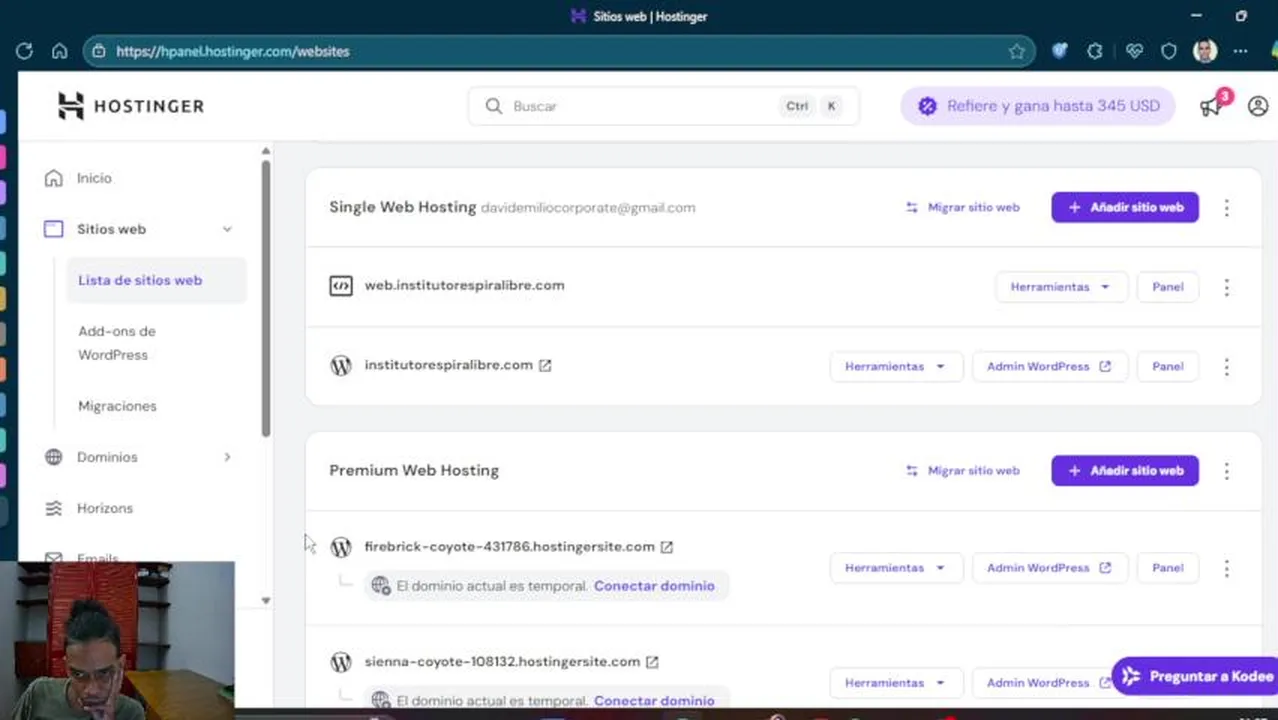Open Dominios in sidebar
The width and height of the screenshot is (1278, 720).
(x=107, y=457)
